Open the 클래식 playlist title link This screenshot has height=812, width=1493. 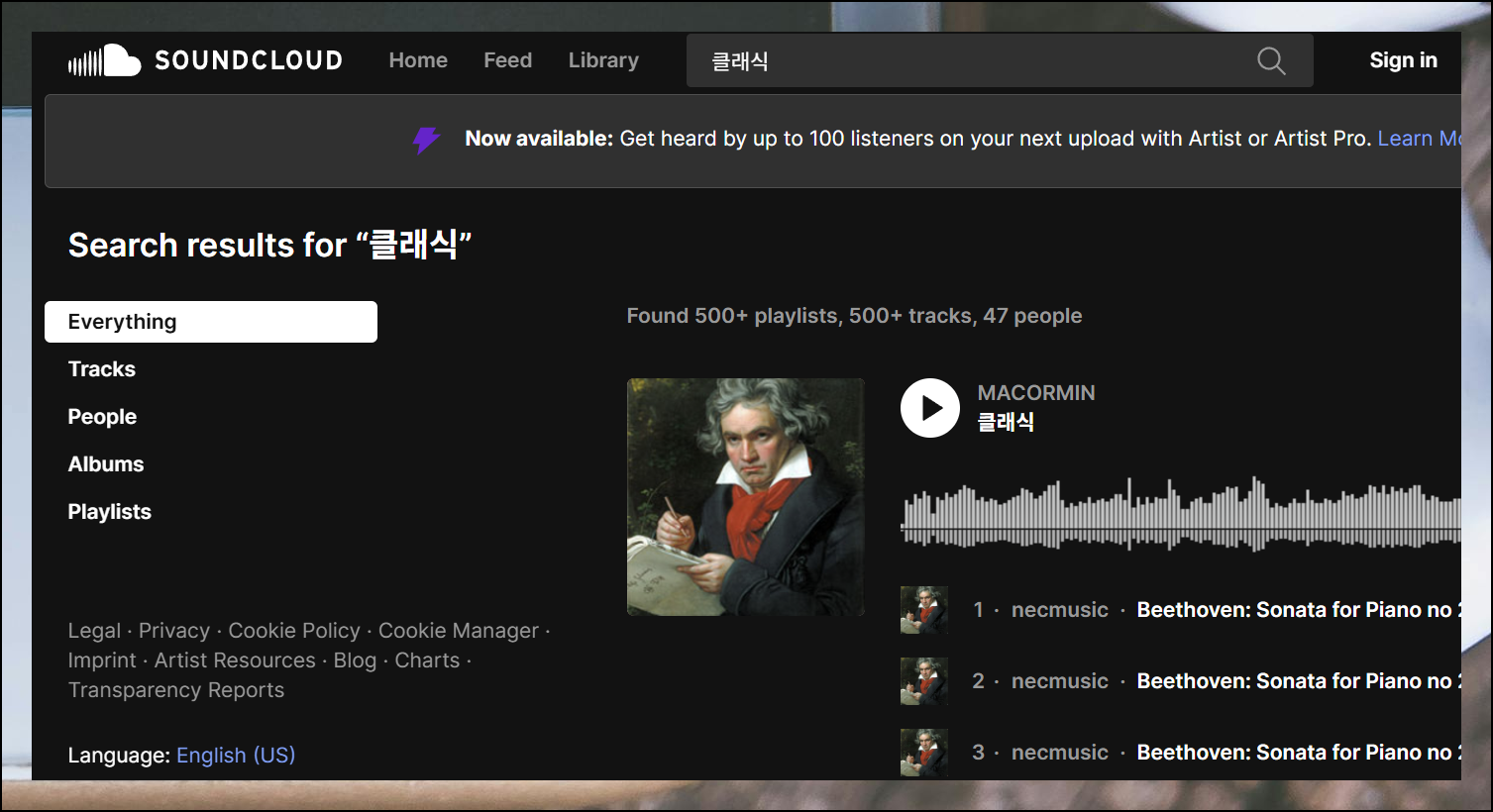[1006, 423]
